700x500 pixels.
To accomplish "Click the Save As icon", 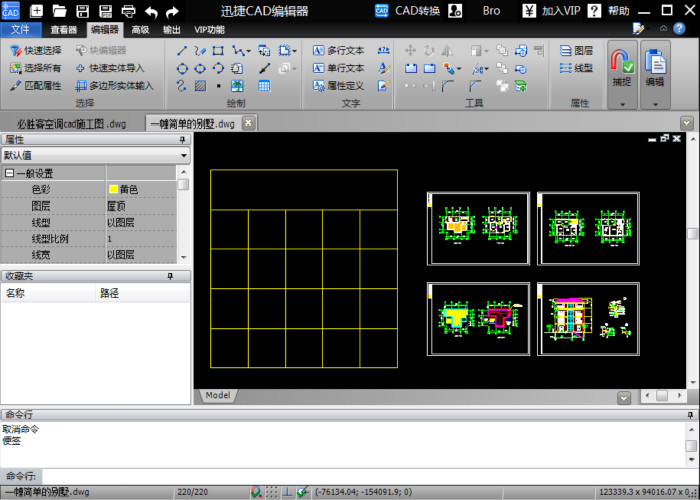I will [105, 11].
